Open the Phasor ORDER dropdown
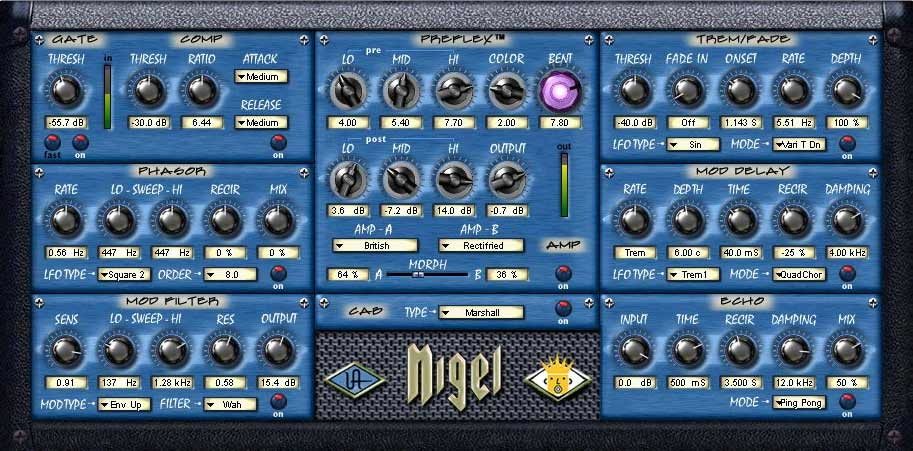This screenshot has height=451, width=913. 230,275
